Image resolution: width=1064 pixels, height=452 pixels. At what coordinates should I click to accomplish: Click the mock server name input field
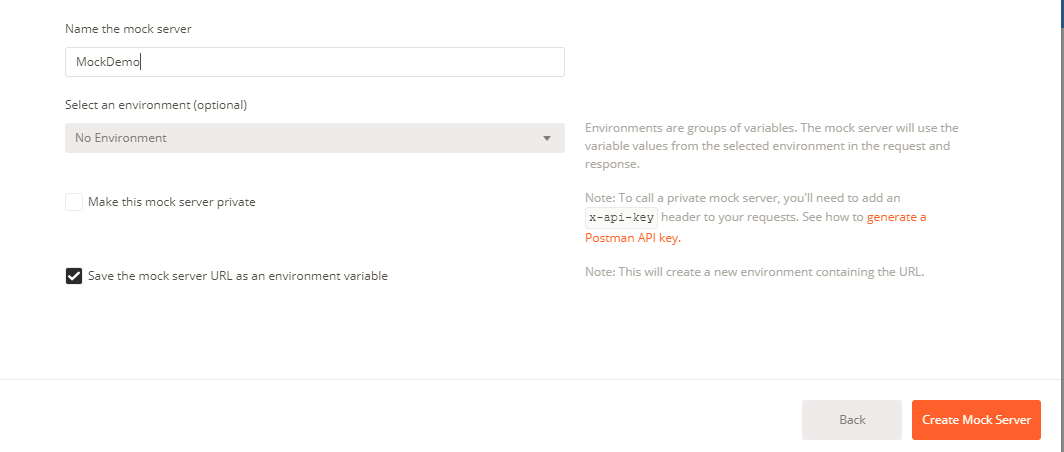click(314, 62)
